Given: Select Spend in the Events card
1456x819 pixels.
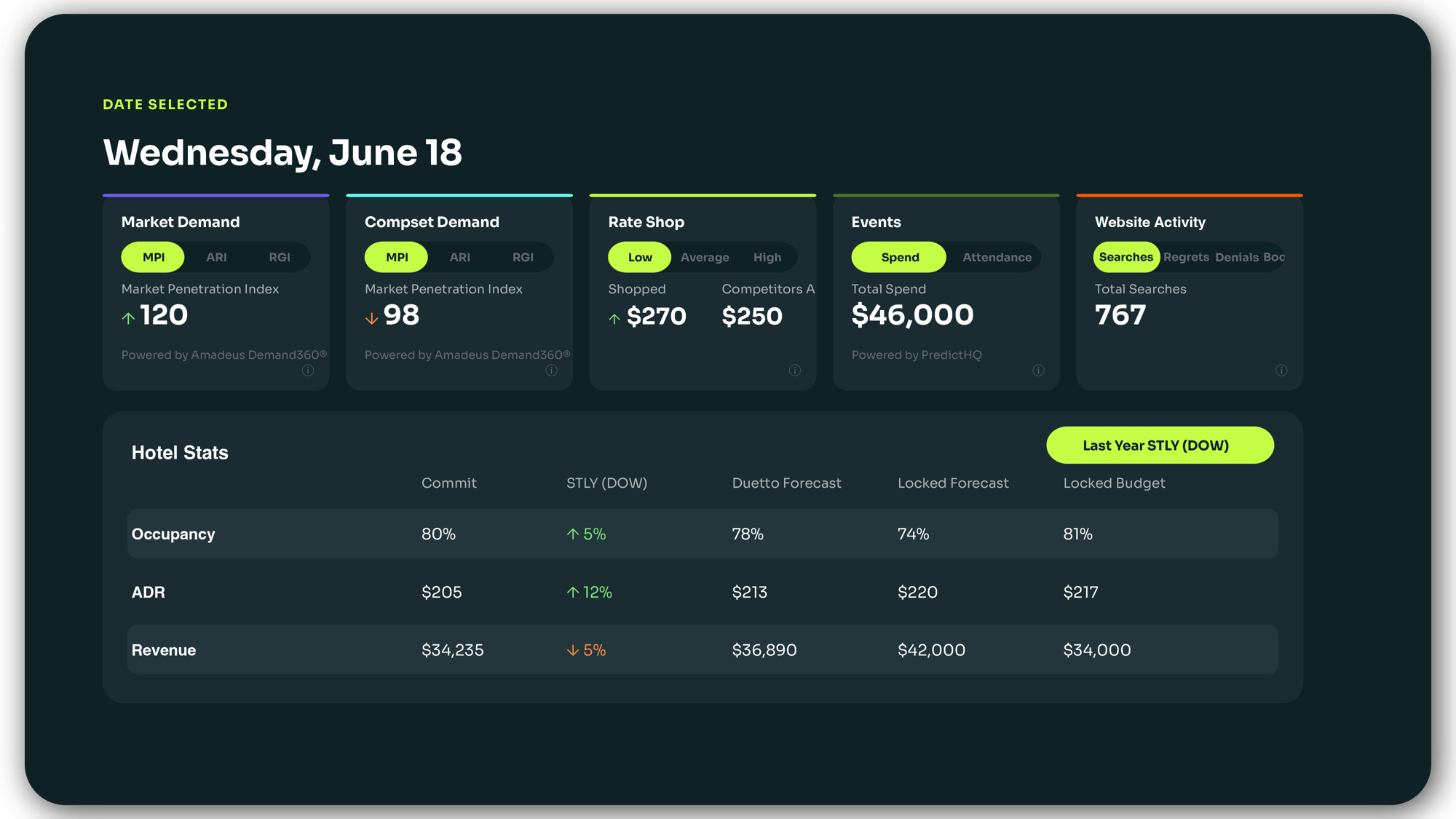Looking at the screenshot, I should (900, 257).
